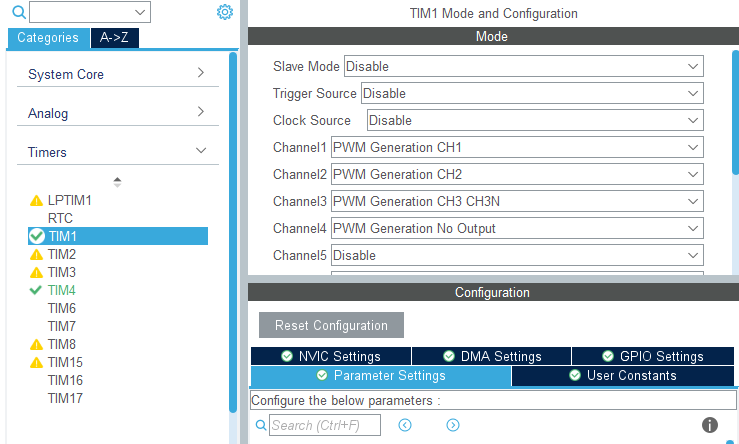
Task: Open the GPIO Settings tab
Action: pyautogui.click(x=653, y=356)
